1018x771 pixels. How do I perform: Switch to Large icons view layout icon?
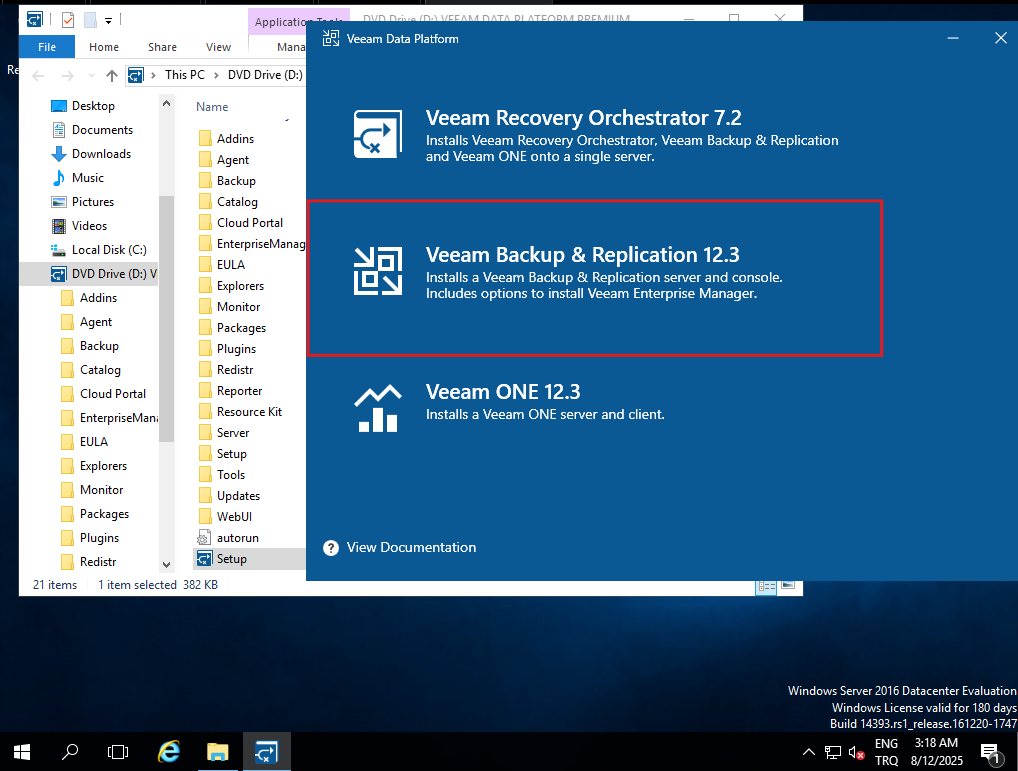[x=788, y=586]
